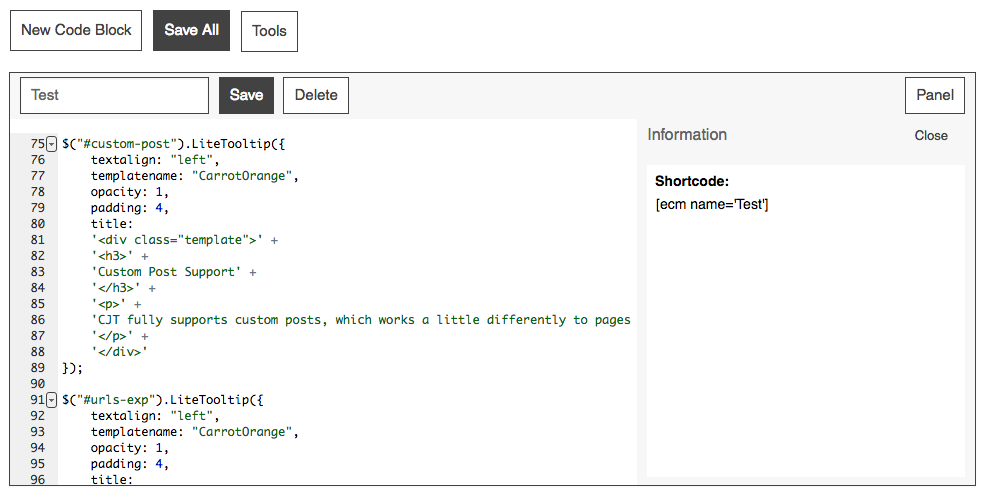Open the Tools menu

pyautogui.click(x=269, y=31)
